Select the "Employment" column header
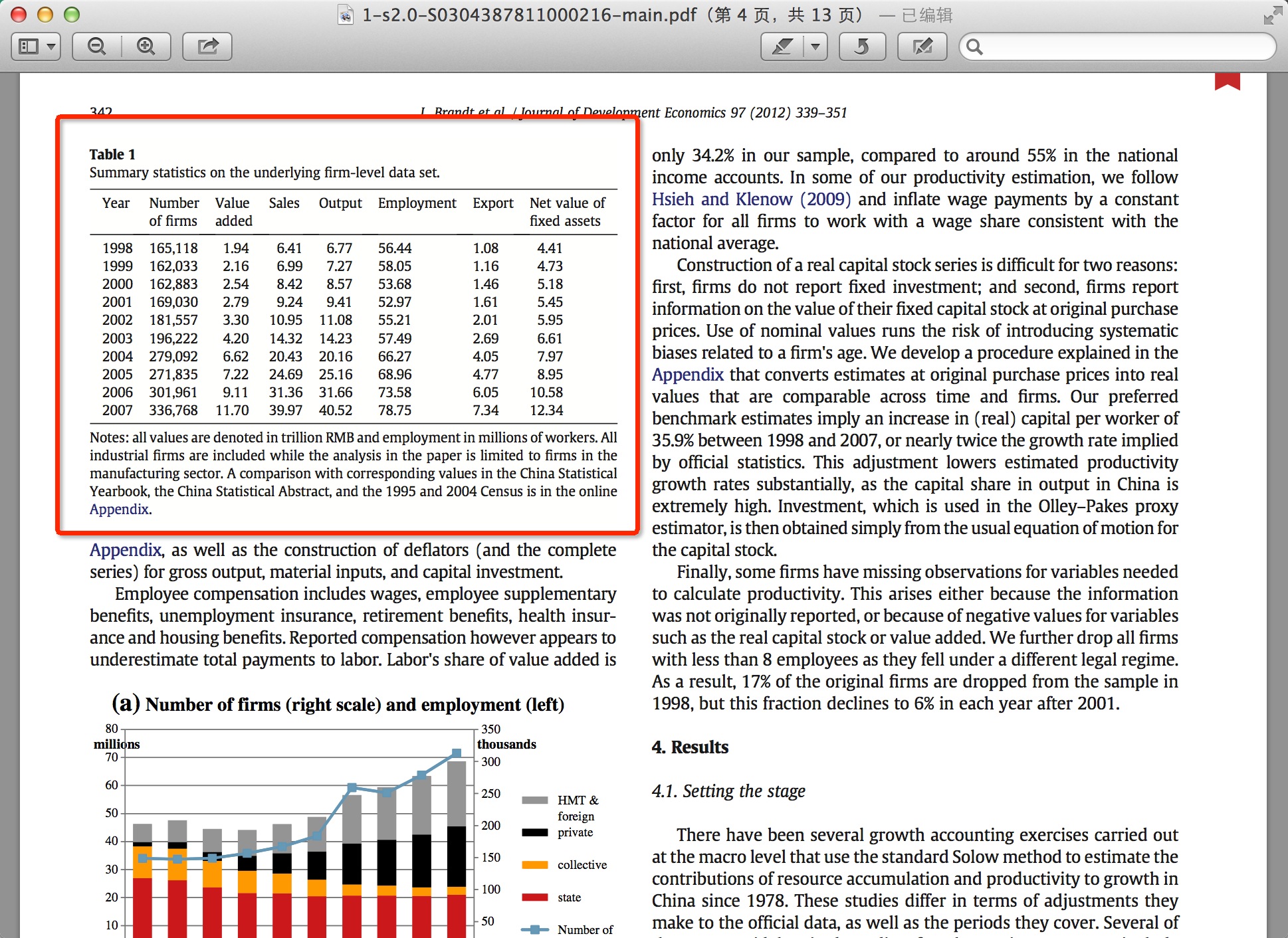The image size is (1288, 938). point(417,203)
